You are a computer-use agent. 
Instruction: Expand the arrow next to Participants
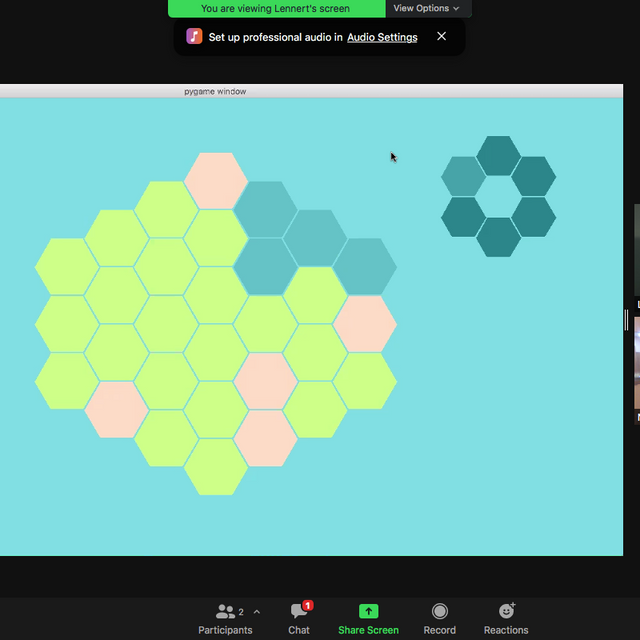pos(257,611)
